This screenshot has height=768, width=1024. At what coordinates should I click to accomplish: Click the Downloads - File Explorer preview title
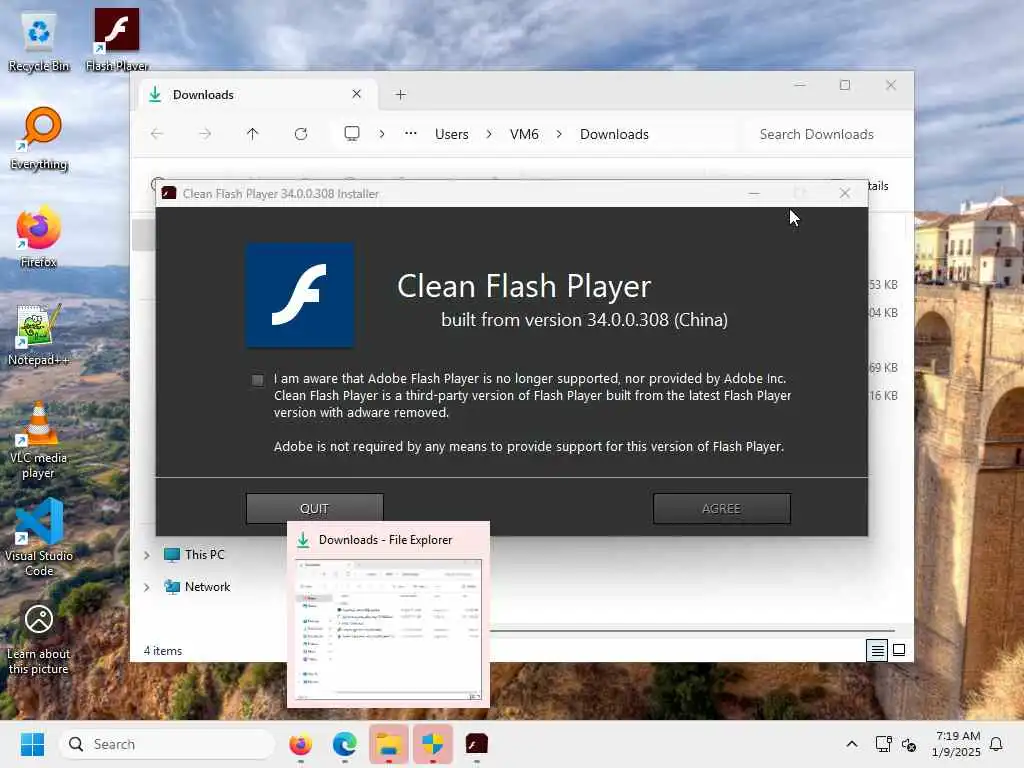tap(385, 540)
